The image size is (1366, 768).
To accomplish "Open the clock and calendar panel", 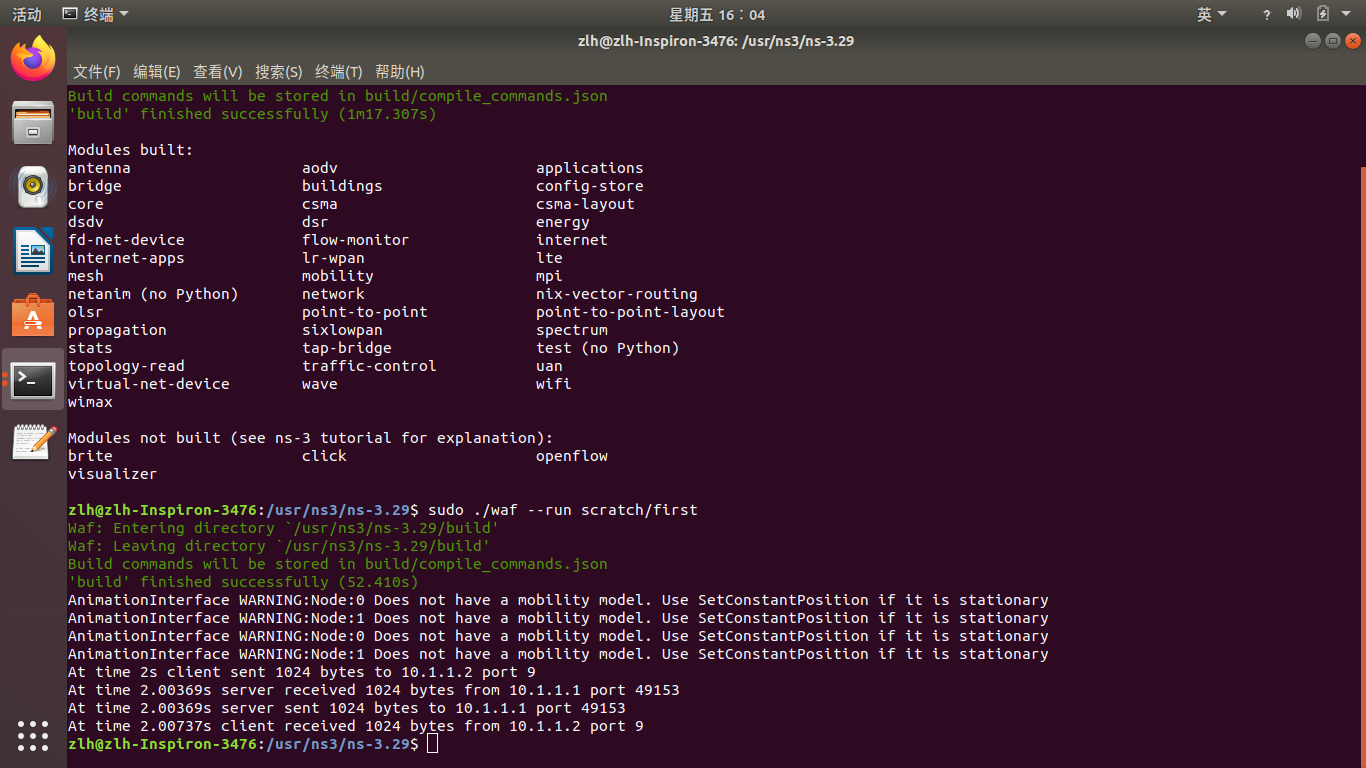I will click(x=716, y=14).
